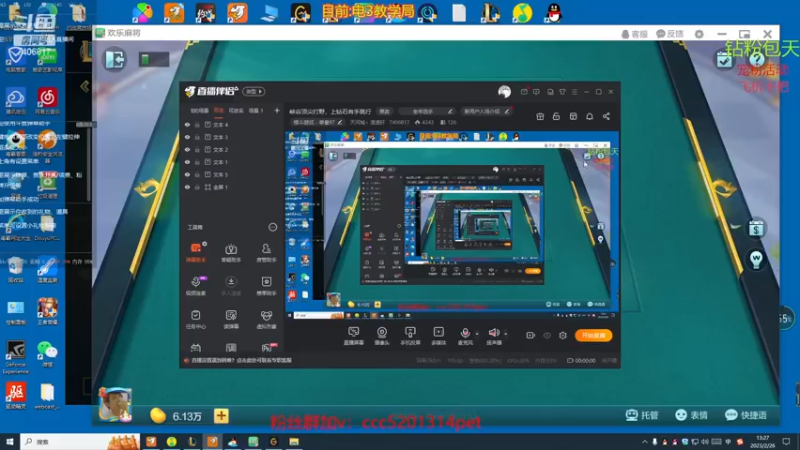The height and width of the screenshot is (450, 800).
Task: Show hidden tray icons arrow on taskbar
Action: coord(644,442)
